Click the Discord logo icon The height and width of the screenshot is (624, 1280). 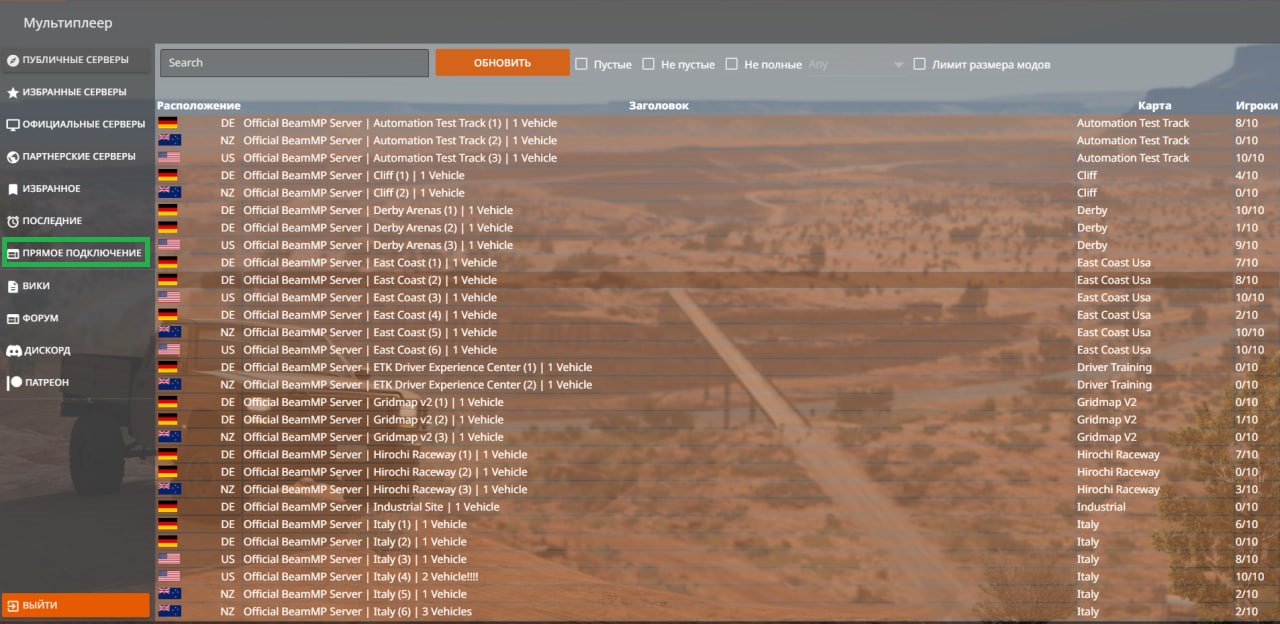pyautogui.click(x=13, y=351)
